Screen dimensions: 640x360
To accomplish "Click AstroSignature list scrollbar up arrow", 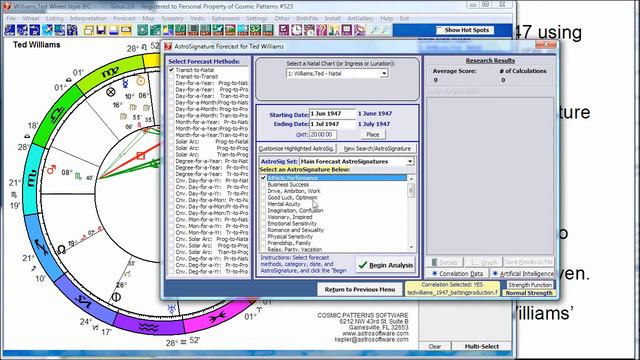I will pyautogui.click(x=411, y=179).
